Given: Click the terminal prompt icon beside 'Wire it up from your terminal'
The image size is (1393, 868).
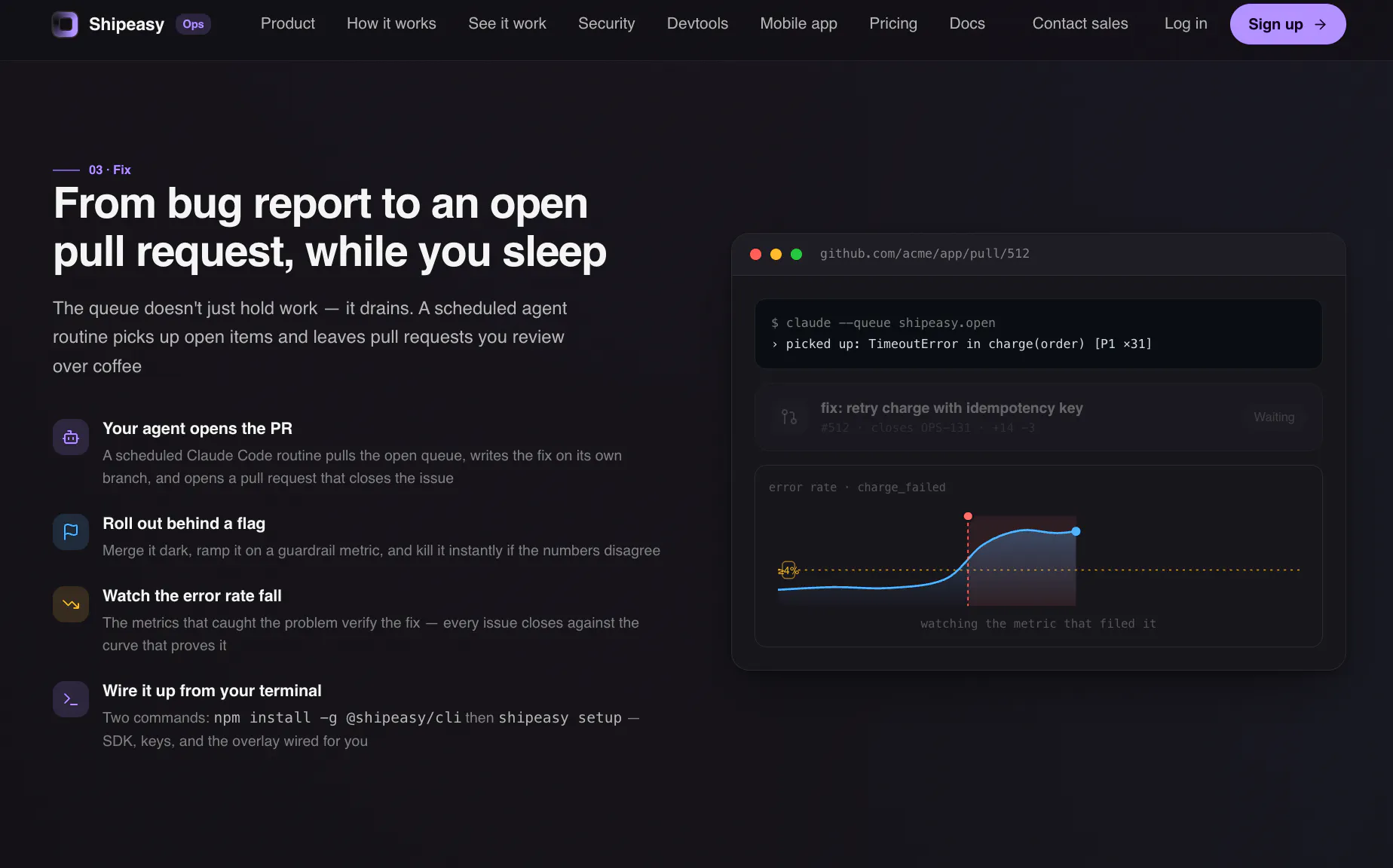Looking at the screenshot, I should tap(71, 699).
